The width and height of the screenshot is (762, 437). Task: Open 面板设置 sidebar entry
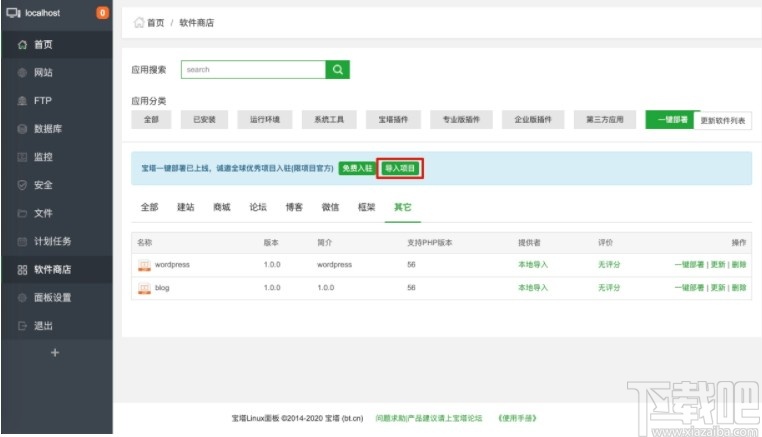57,297
